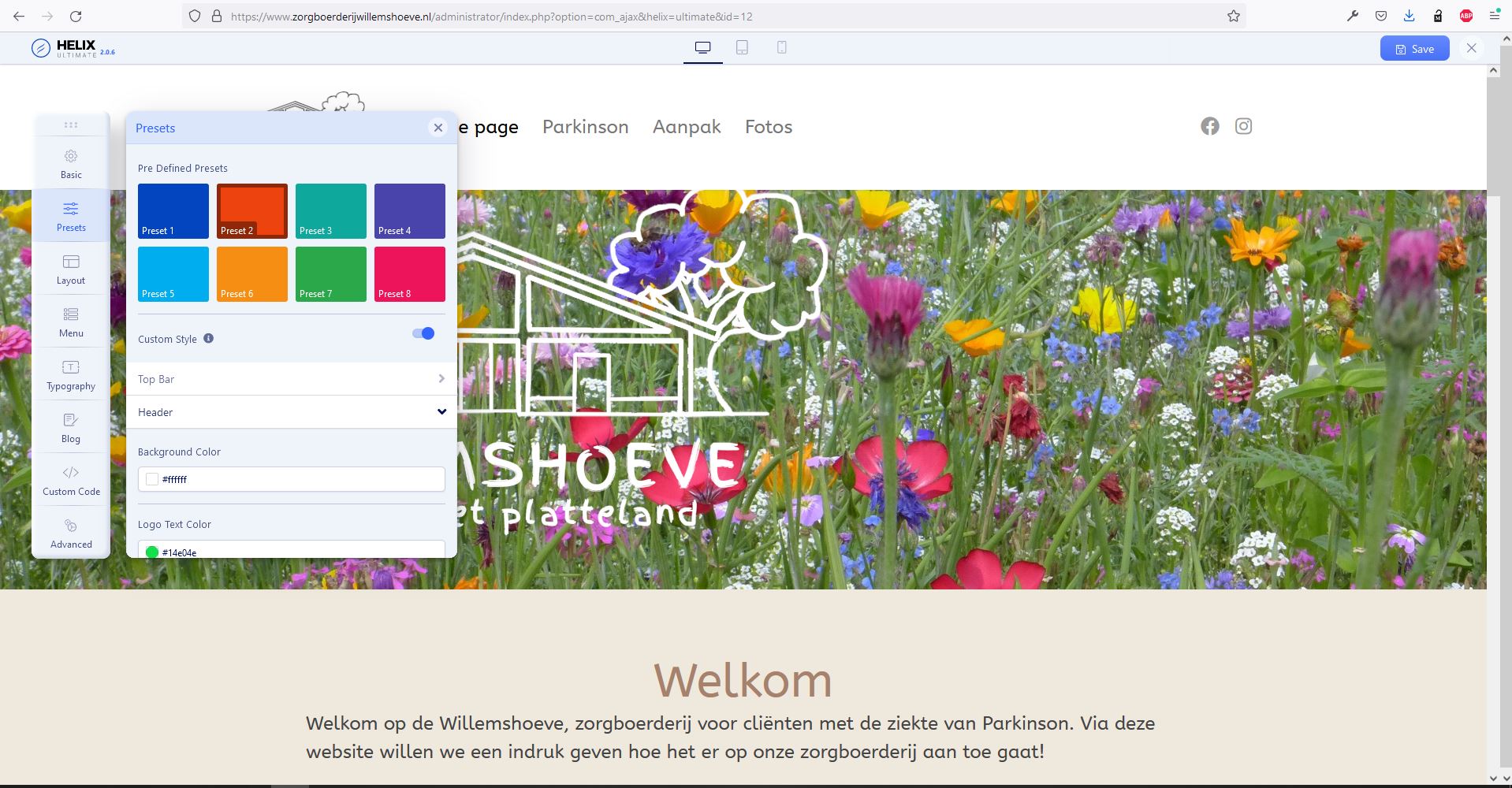The image size is (1512, 788).
Task: Switch to mobile preview device icon
Action: tap(781, 48)
